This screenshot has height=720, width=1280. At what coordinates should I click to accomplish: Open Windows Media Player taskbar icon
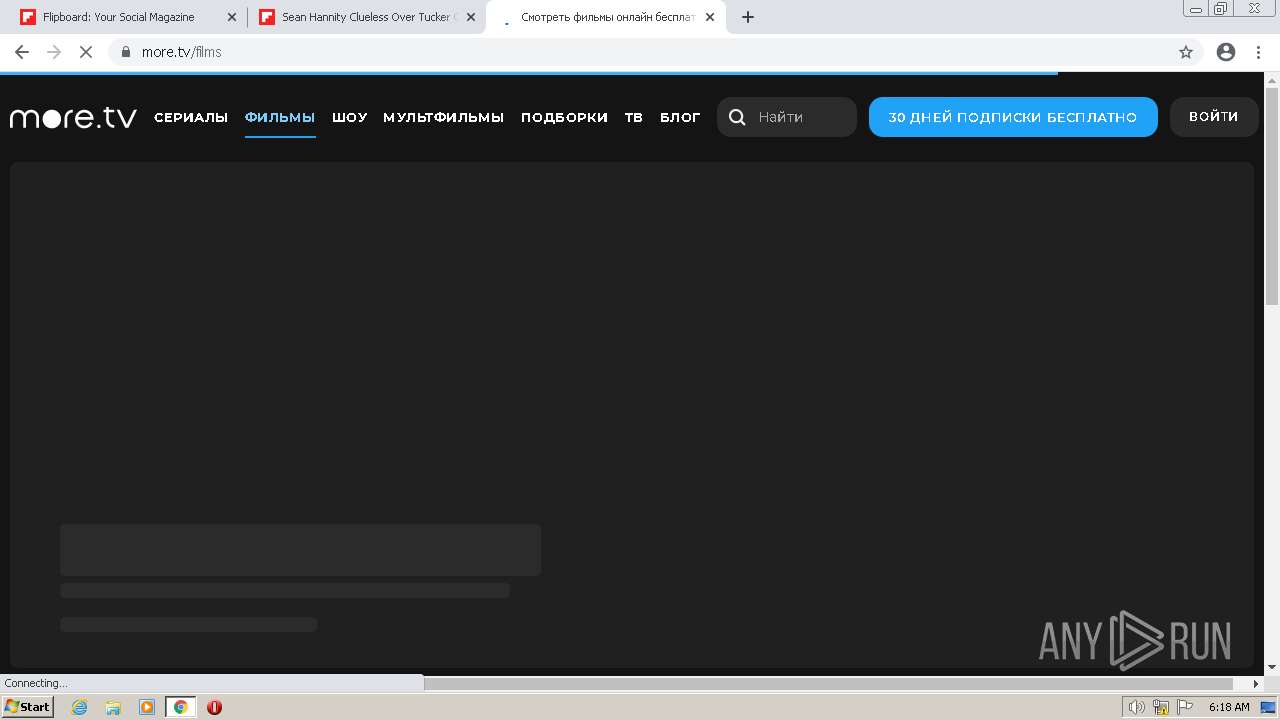point(147,707)
